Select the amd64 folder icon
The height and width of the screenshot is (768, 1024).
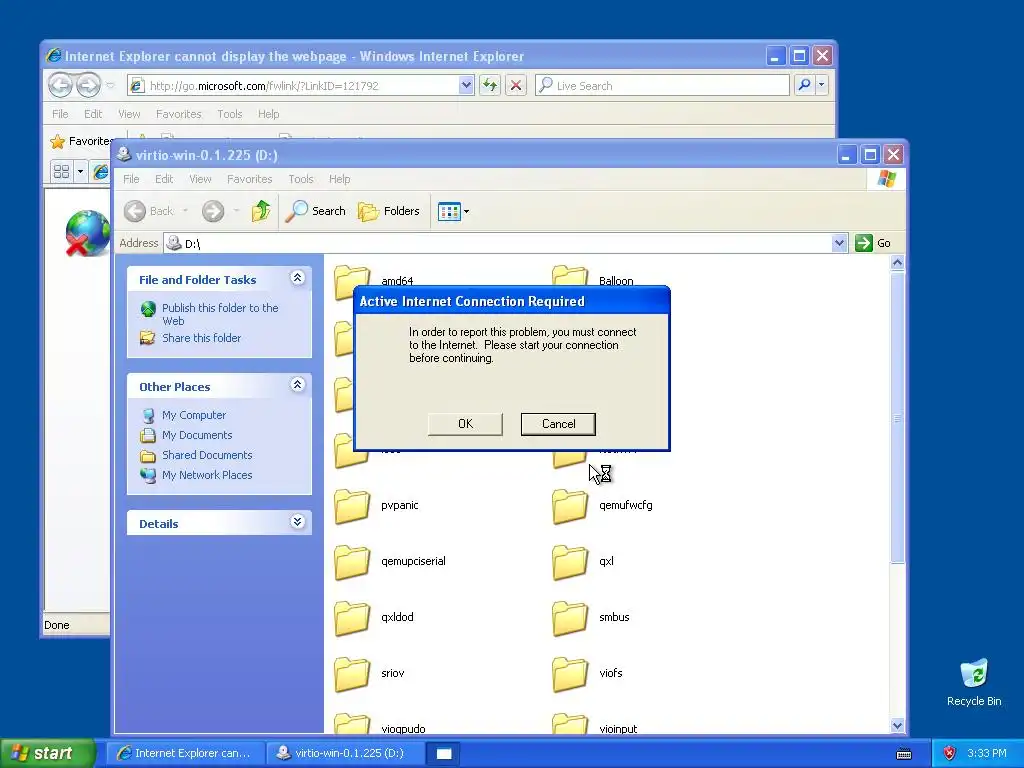(352, 281)
